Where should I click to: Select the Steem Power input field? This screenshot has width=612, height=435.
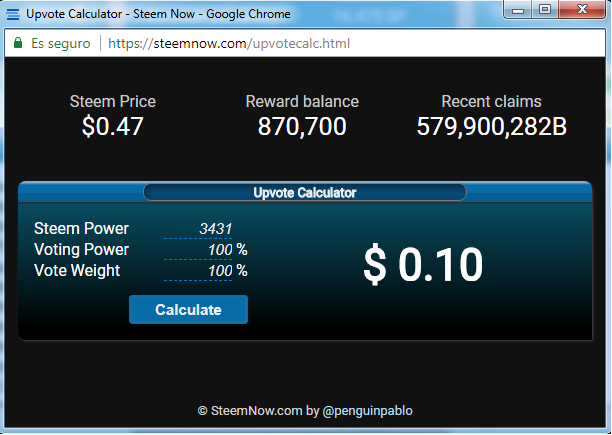[198, 229]
